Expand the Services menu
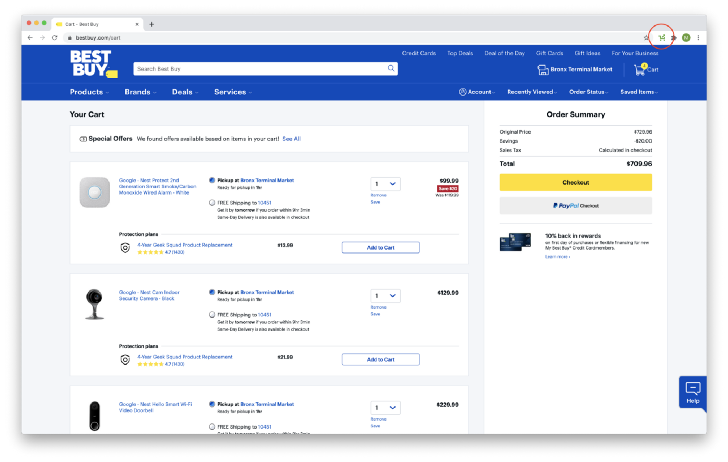 [x=233, y=92]
